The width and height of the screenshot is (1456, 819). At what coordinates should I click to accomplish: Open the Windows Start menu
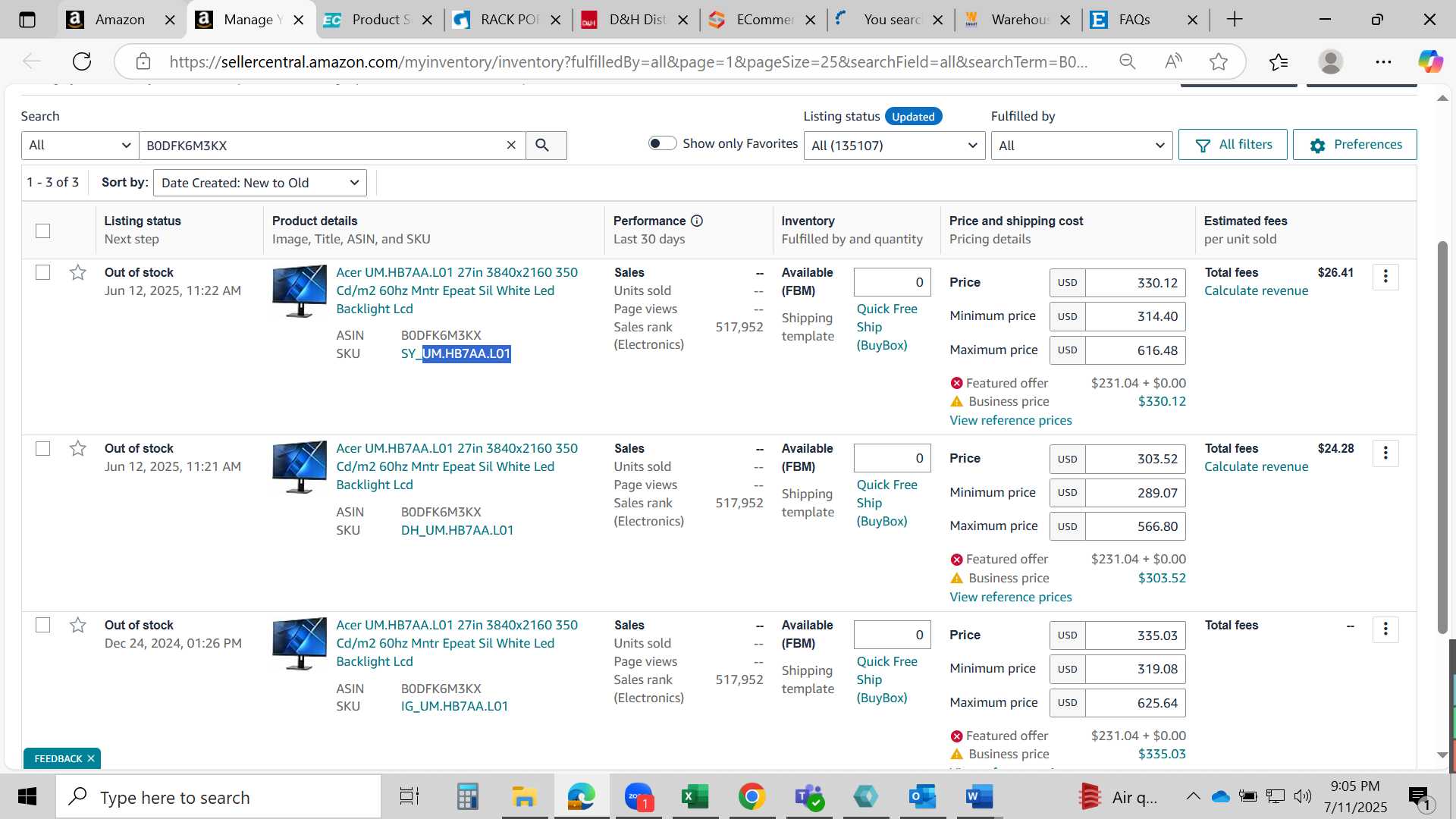[x=27, y=797]
